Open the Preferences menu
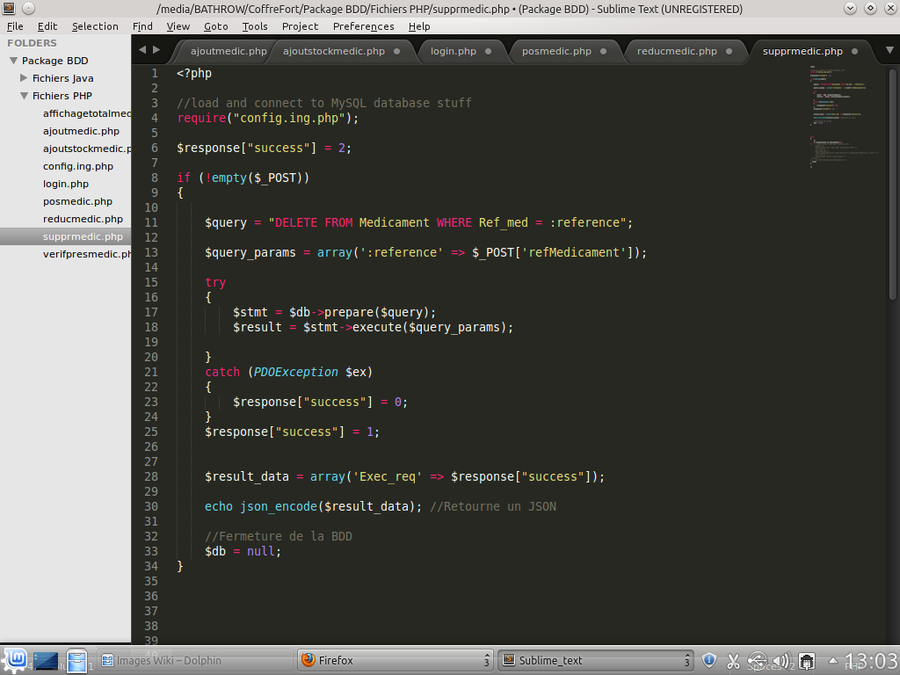 coord(363,26)
